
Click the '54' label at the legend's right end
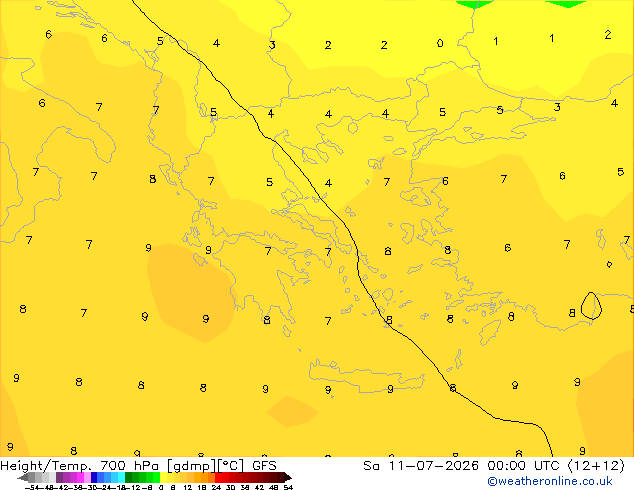[x=288, y=487]
